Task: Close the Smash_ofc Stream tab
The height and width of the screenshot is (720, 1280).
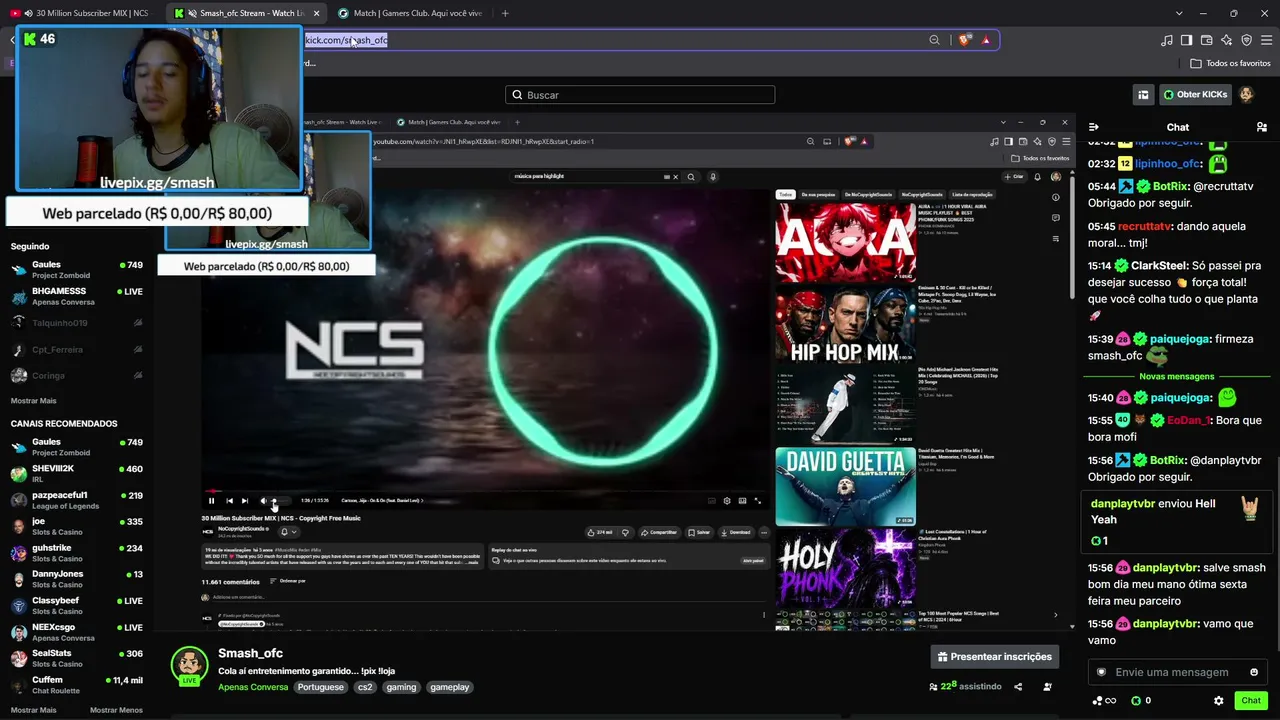Action: (317, 13)
